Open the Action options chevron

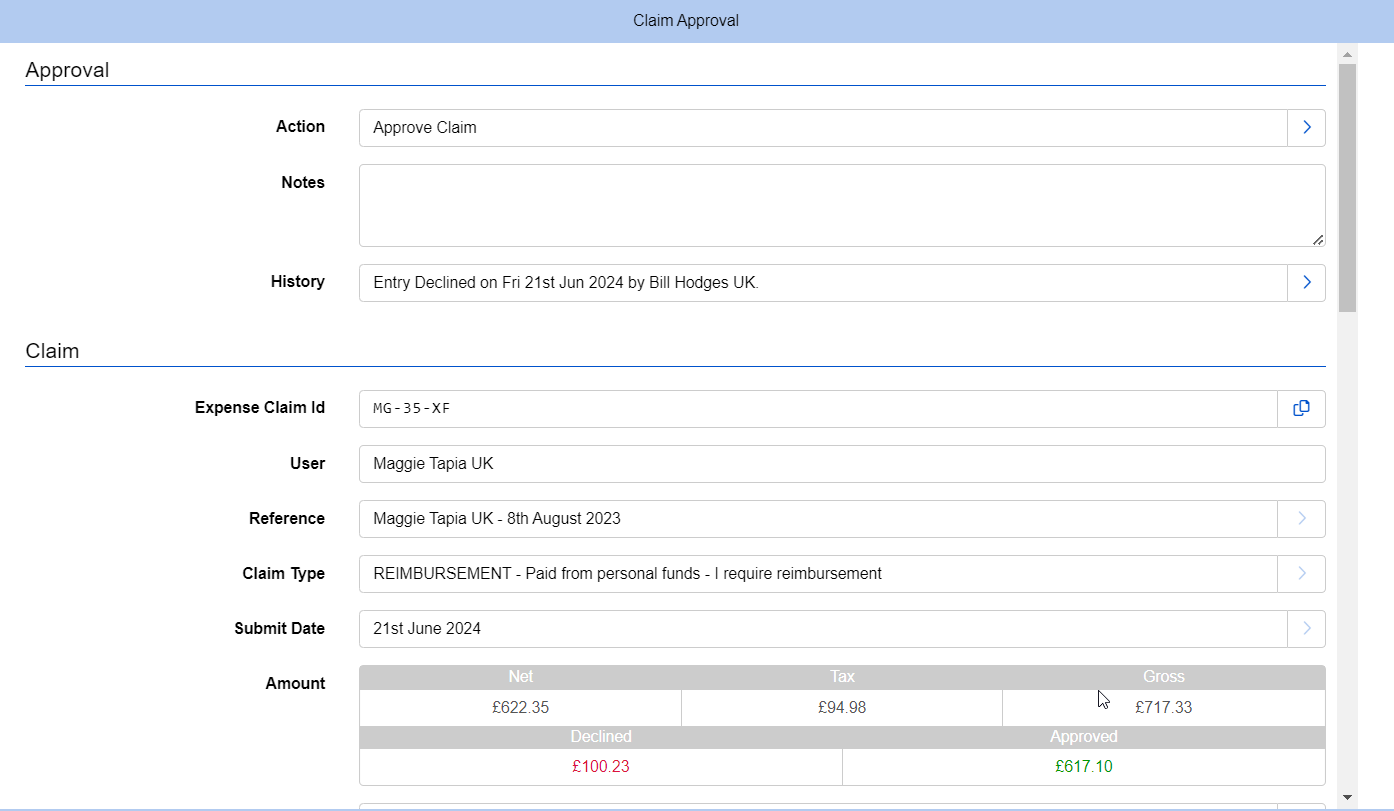click(1306, 128)
